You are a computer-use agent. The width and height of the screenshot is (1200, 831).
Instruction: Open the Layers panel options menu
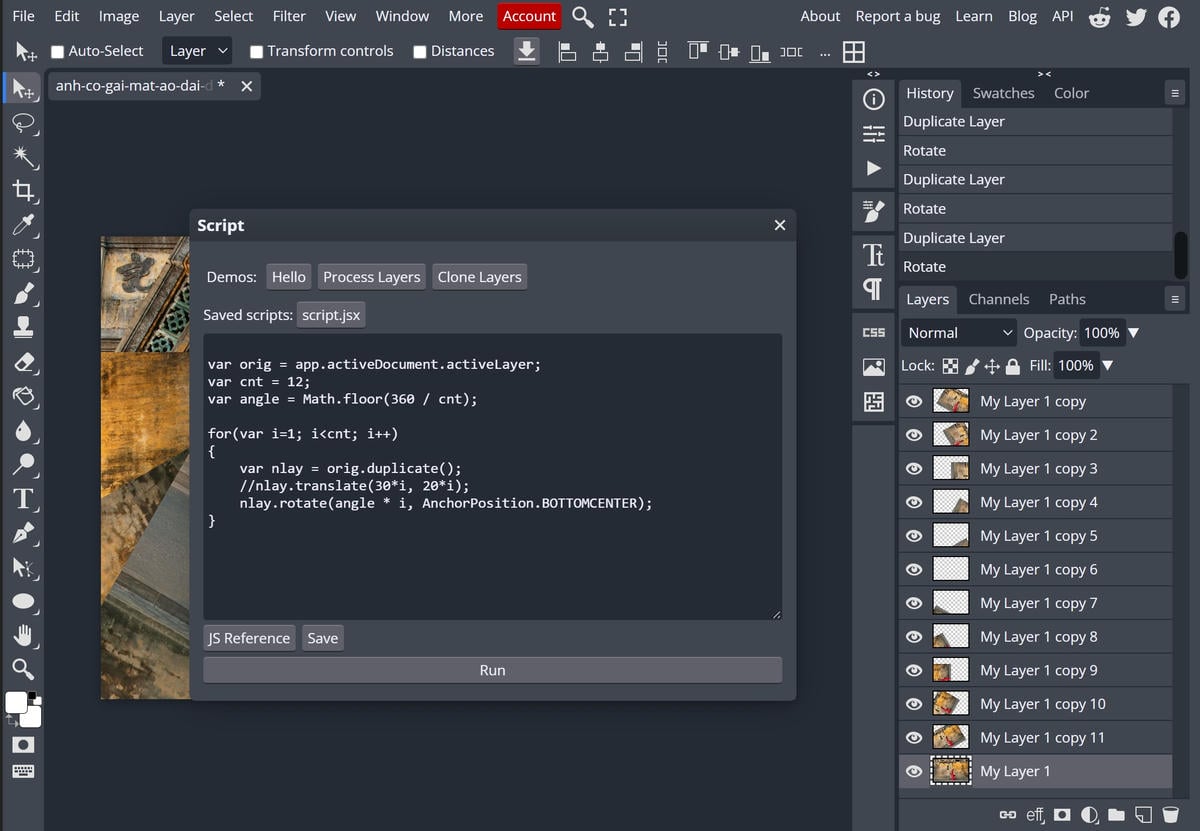pos(1175,299)
